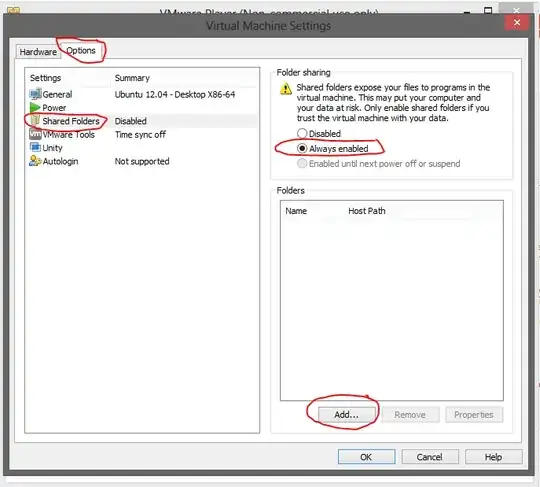Confirm settings with the OK button
This screenshot has height=487, width=540.
(366, 457)
